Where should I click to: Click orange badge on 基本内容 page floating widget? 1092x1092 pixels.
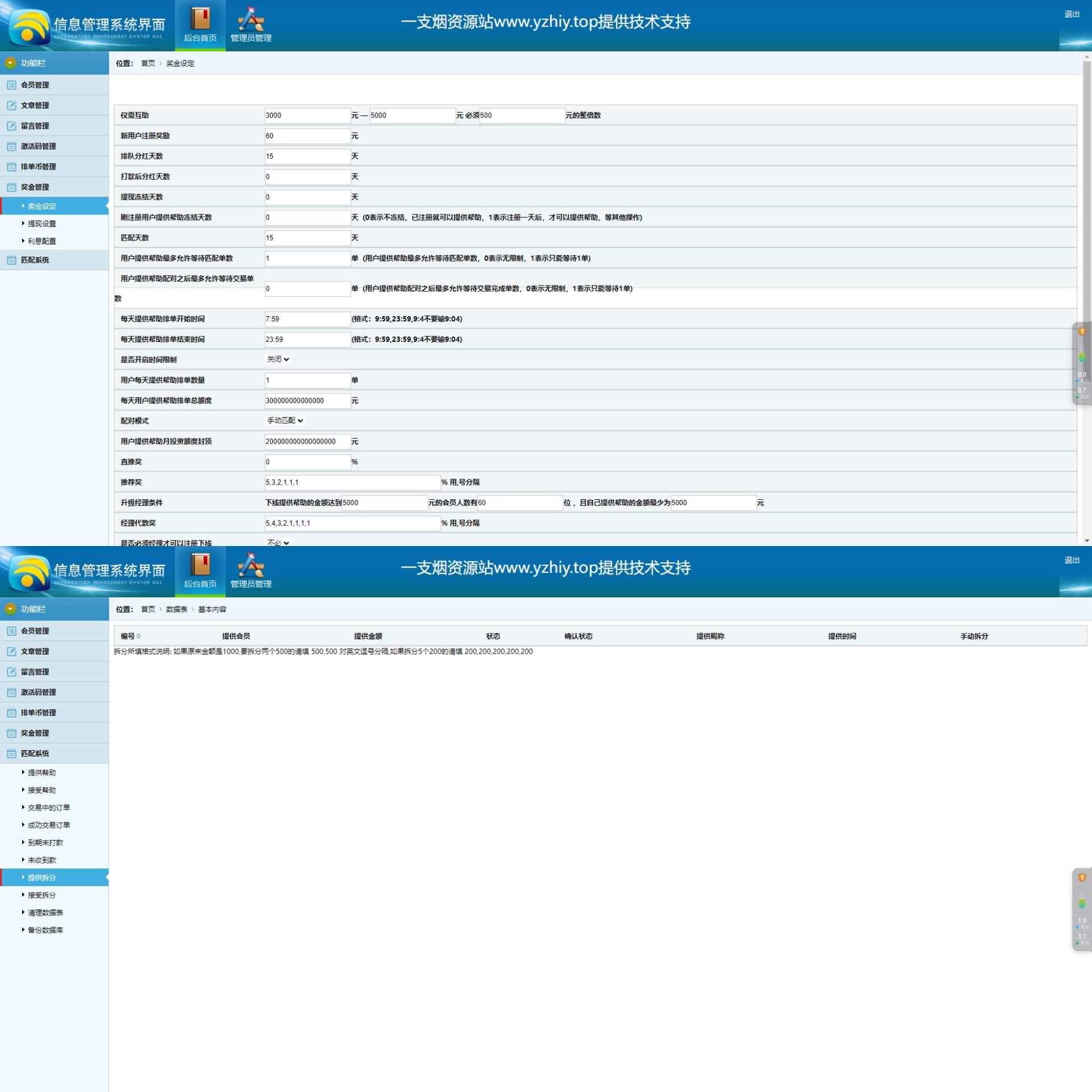pyautogui.click(x=1082, y=878)
